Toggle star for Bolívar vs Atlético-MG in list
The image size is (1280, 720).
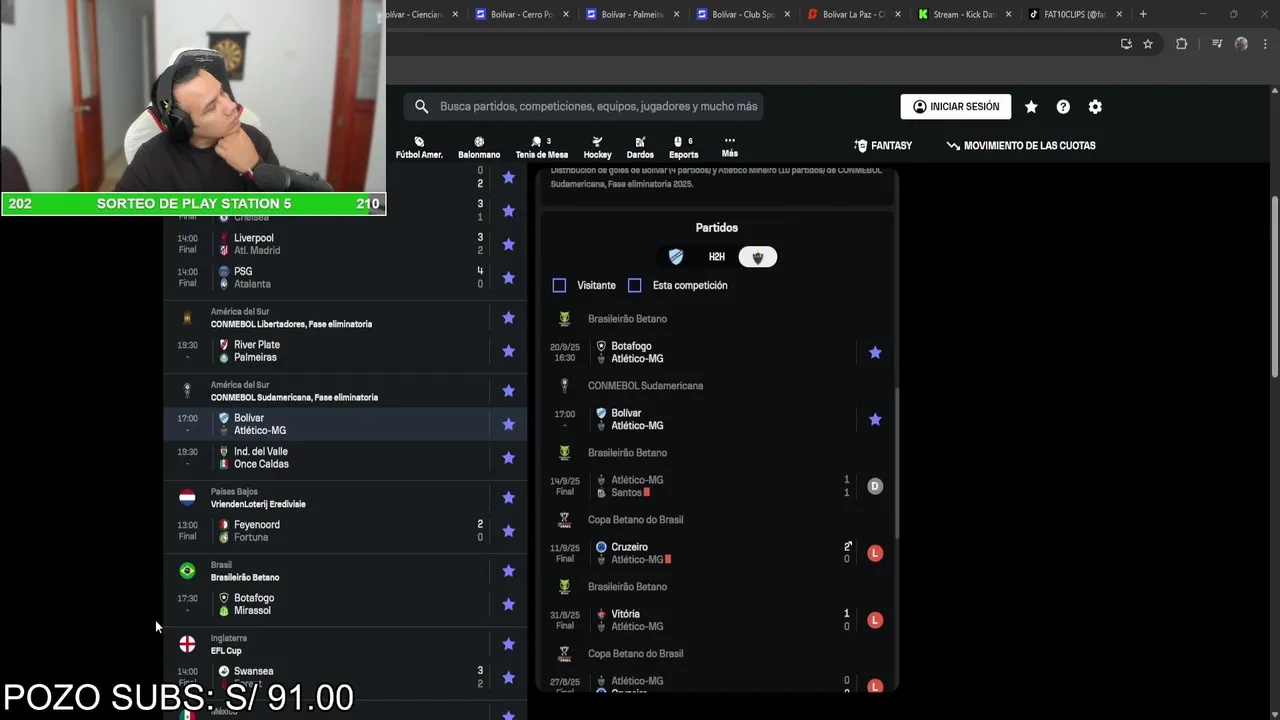[x=508, y=424]
